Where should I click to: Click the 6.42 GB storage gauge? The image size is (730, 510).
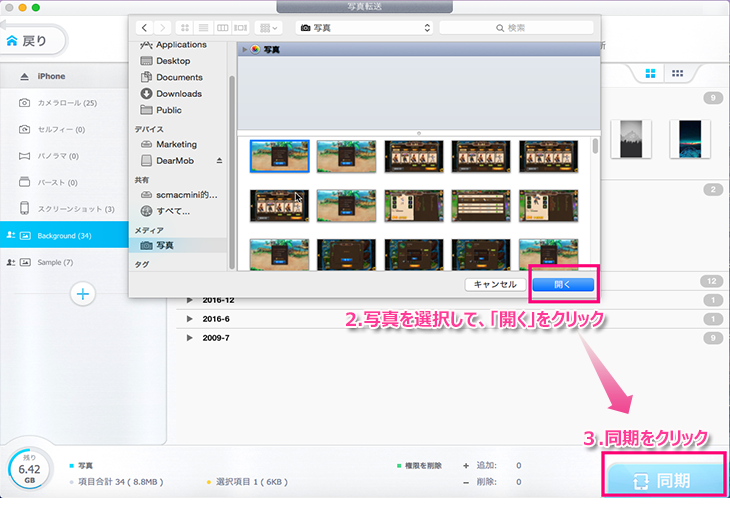29,469
